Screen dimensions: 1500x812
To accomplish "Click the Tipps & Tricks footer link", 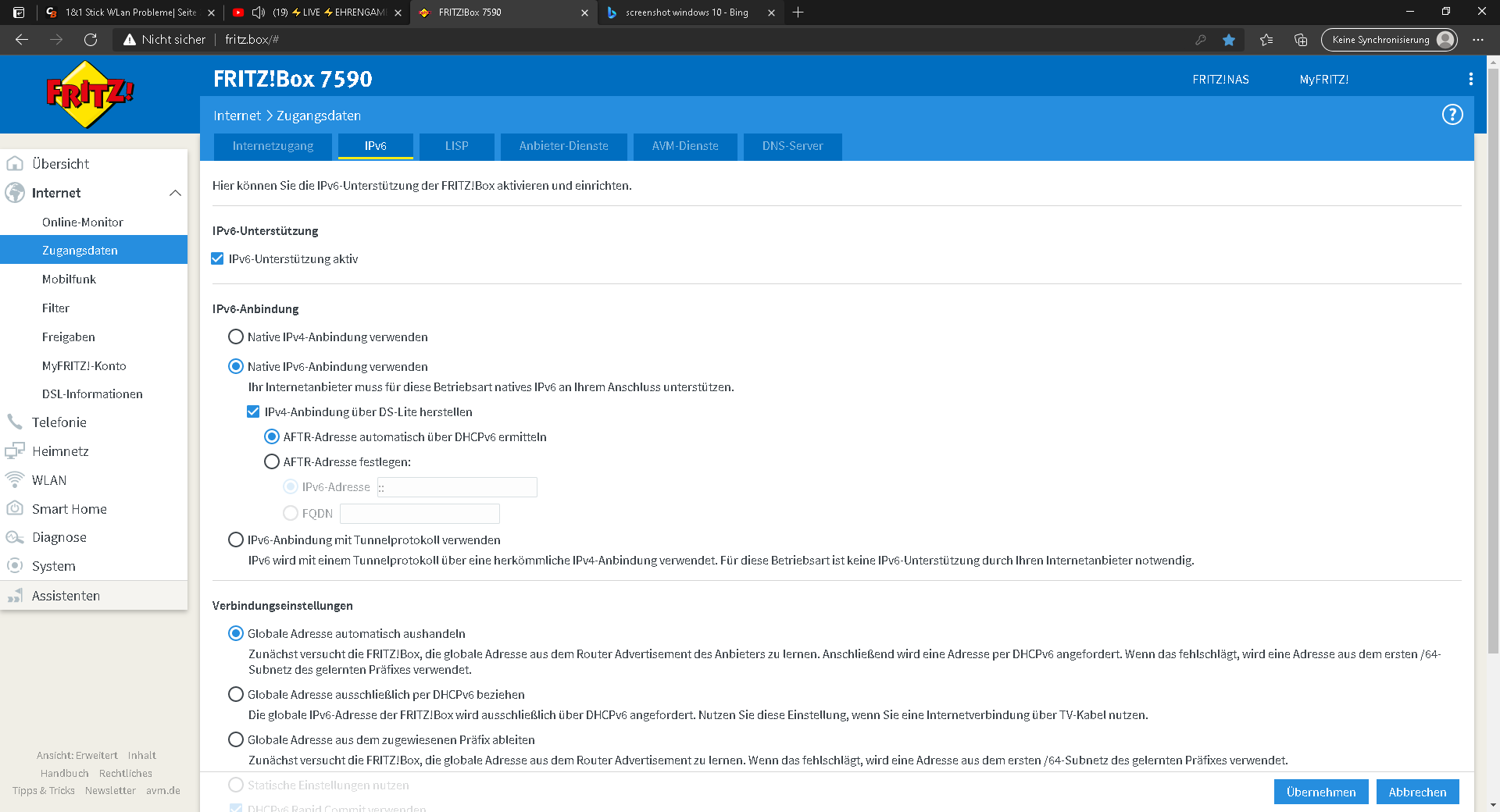I will (43, 790).
